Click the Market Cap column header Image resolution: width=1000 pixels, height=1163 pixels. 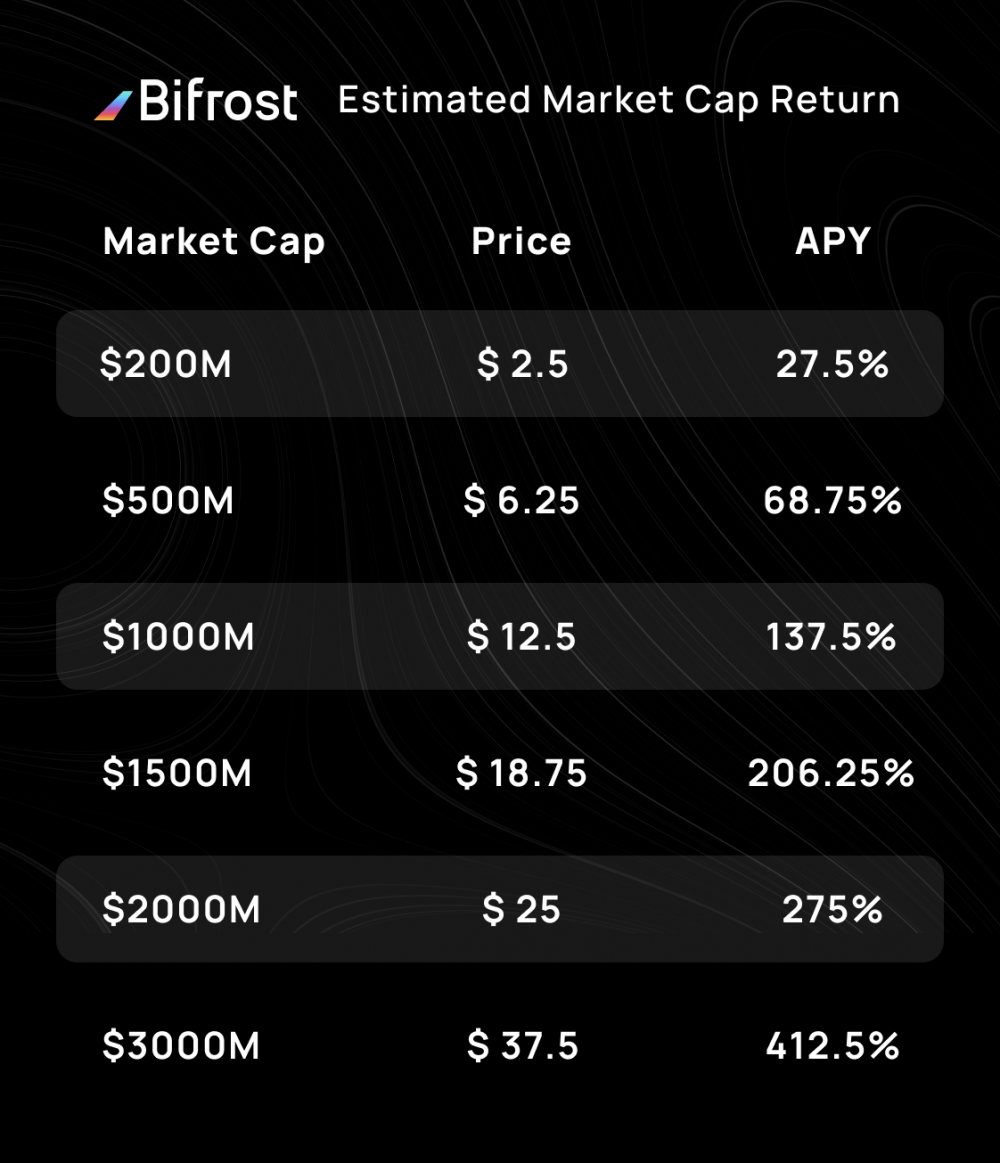point(214,243)
